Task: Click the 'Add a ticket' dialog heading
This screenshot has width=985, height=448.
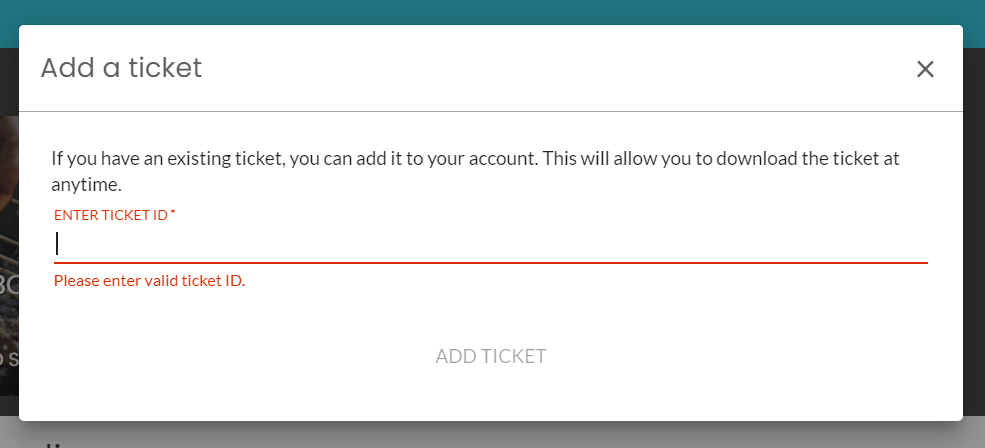Action: point(121,68)
